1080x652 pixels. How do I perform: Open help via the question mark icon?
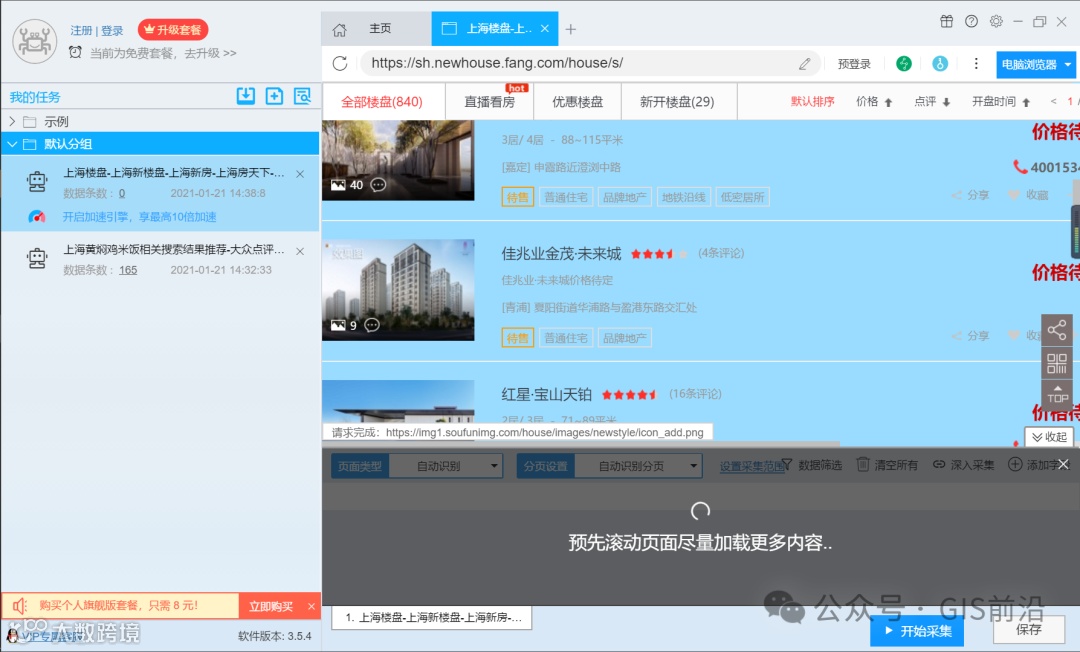(971, 21)
